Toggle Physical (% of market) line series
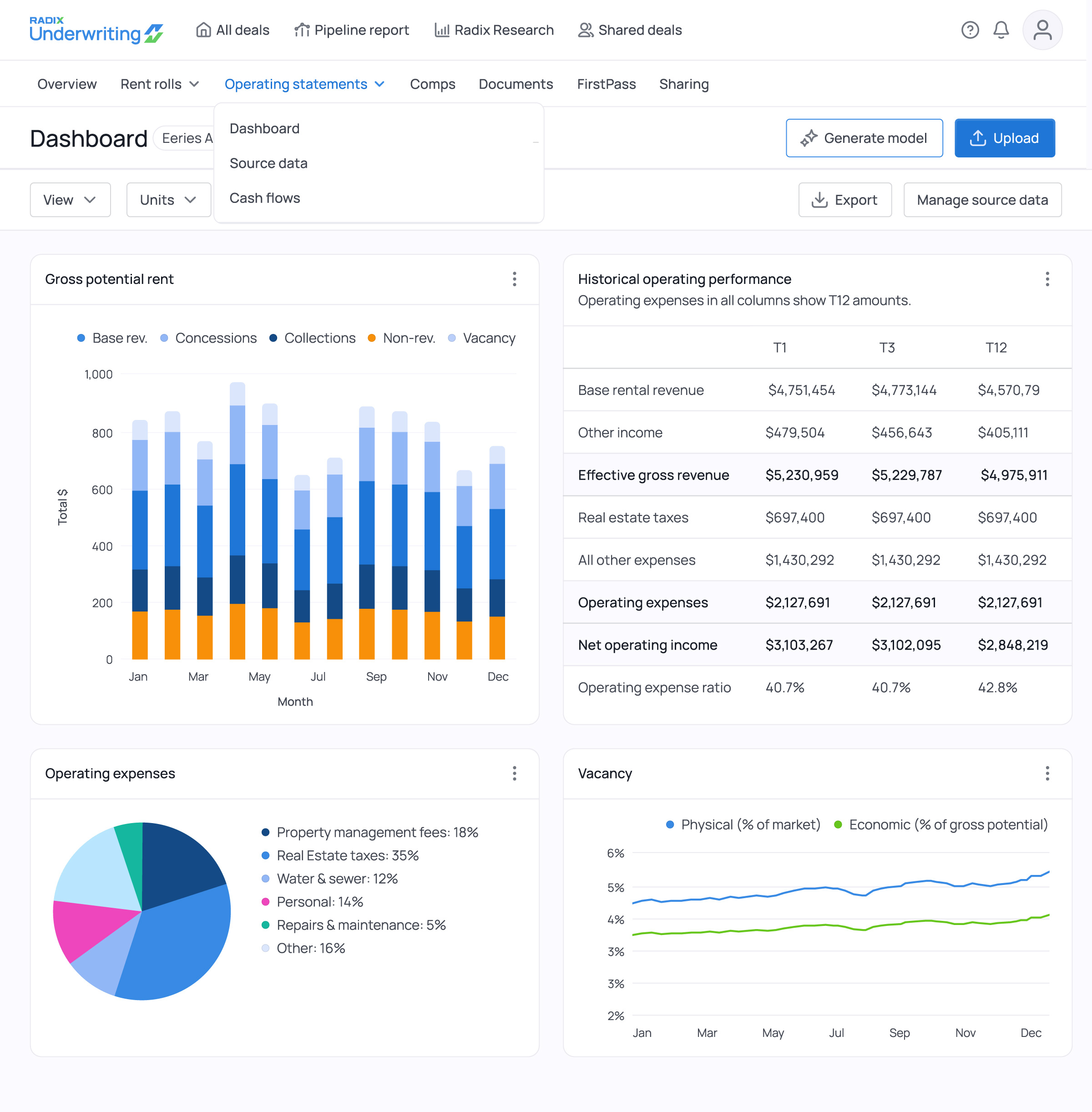Viewport: 1092px width, 1112px height. (743, 825)
